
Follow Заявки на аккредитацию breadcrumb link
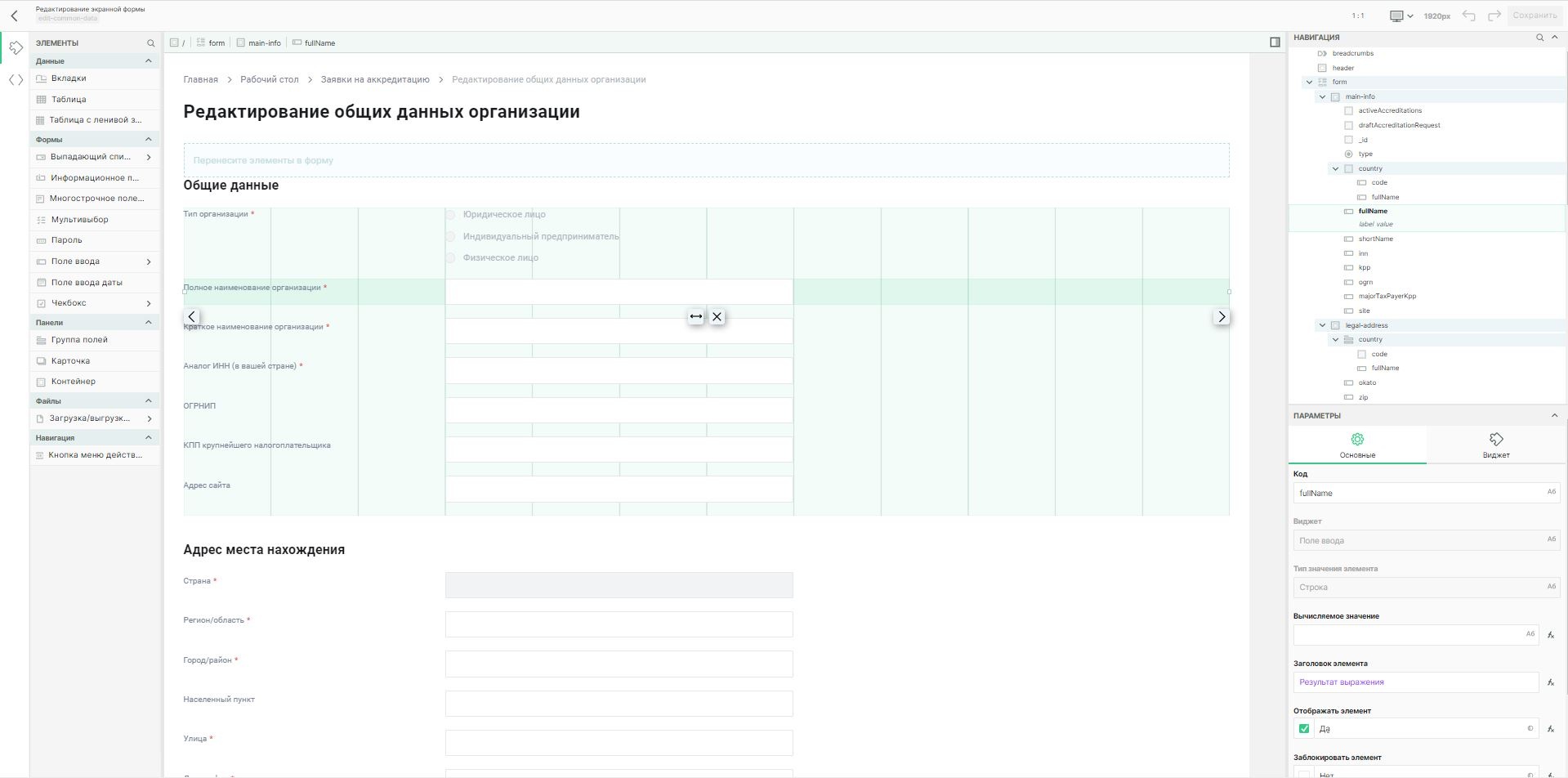tap(375, 80)
